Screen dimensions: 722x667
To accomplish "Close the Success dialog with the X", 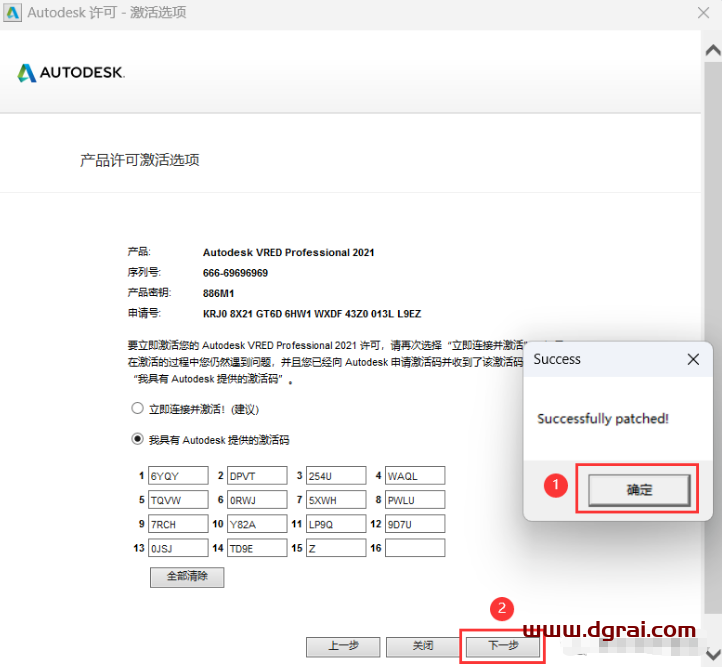I will pos(693,359).
